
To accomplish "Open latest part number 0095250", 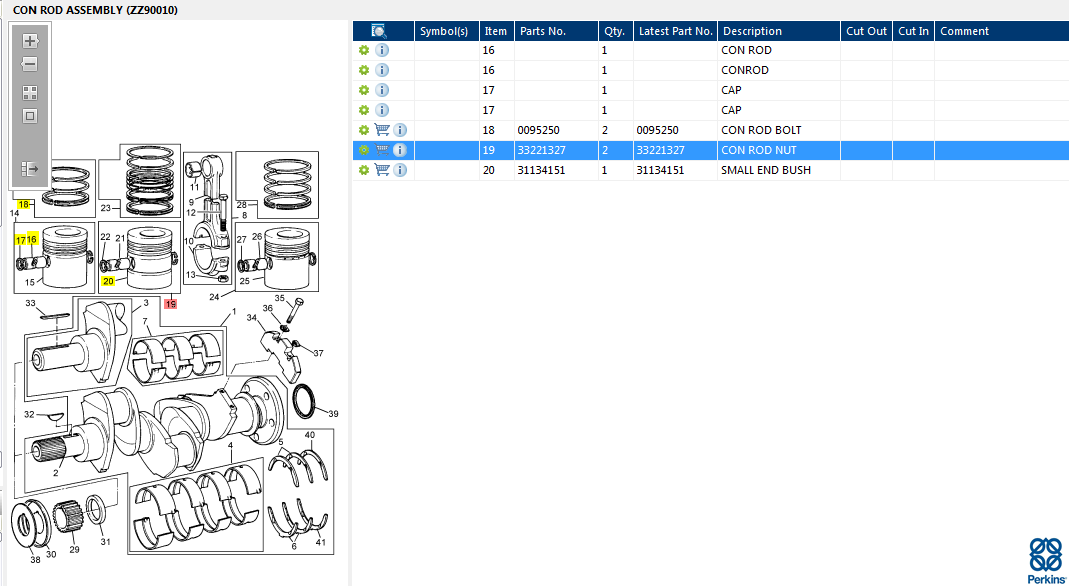I will coord(657,130).
